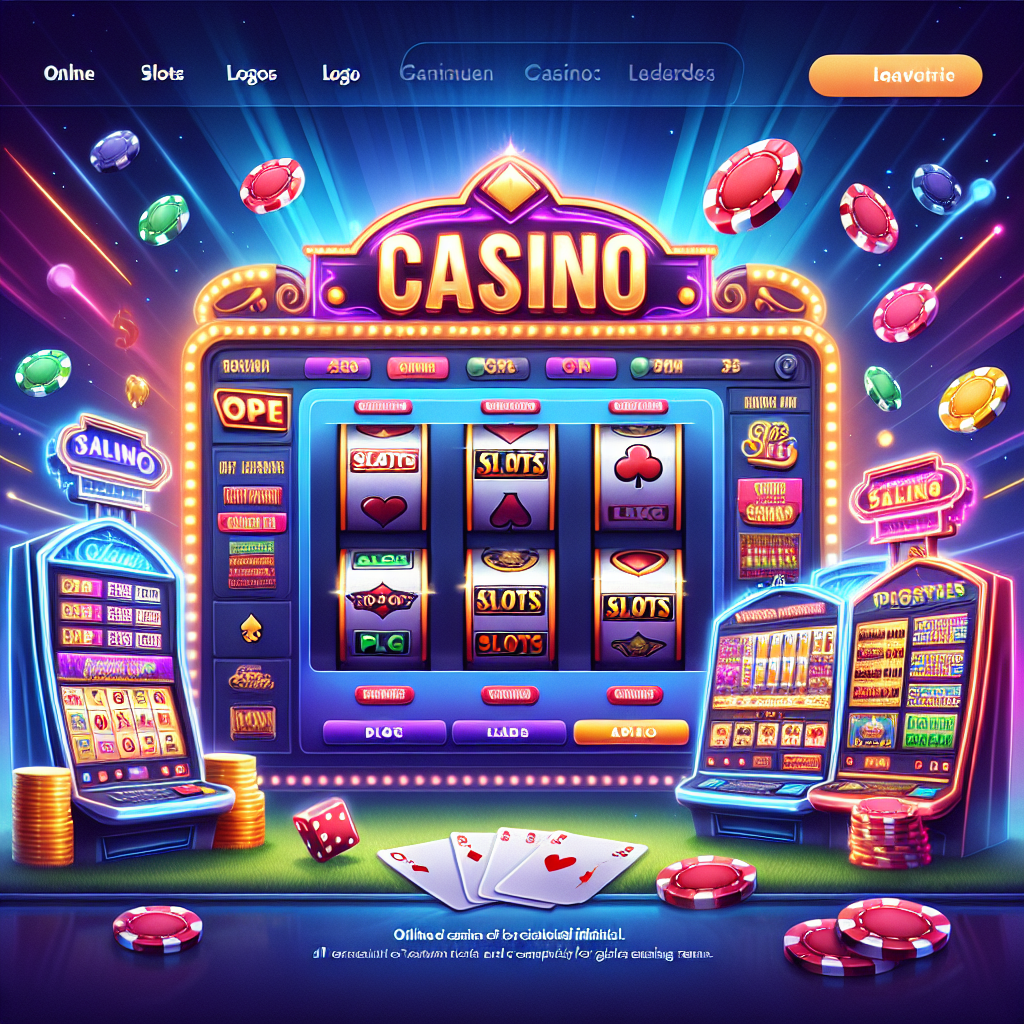Click the golden spade icon in the left panel
Screen dimensions: 1024x1024
tap(251, 628)
